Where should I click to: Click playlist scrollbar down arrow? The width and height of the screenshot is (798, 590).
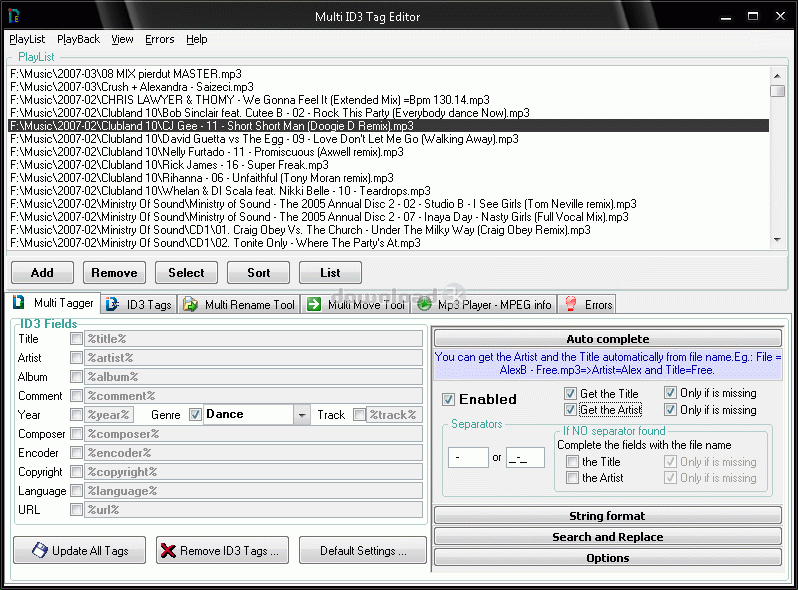tap(777, 240)
